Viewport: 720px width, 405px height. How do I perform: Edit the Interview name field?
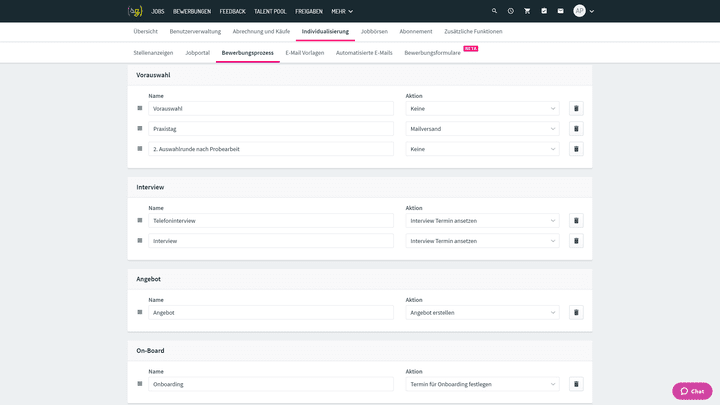(271, 241)
